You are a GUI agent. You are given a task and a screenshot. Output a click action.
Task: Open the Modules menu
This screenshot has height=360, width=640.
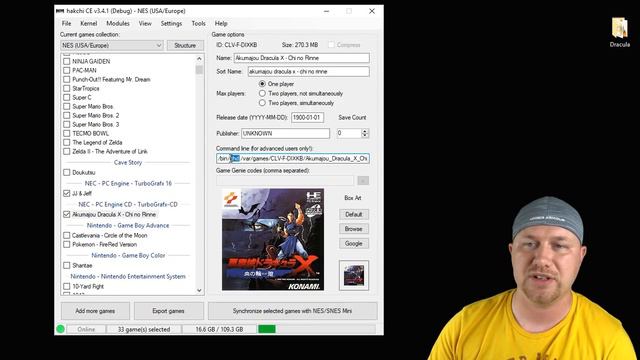click(118, 24)
